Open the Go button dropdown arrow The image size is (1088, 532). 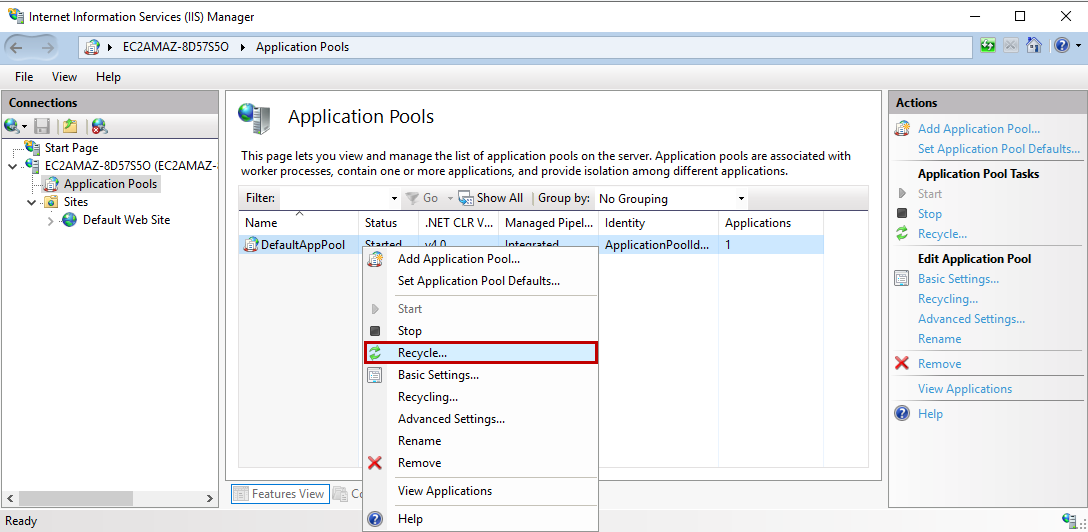(x=450, y=198)
